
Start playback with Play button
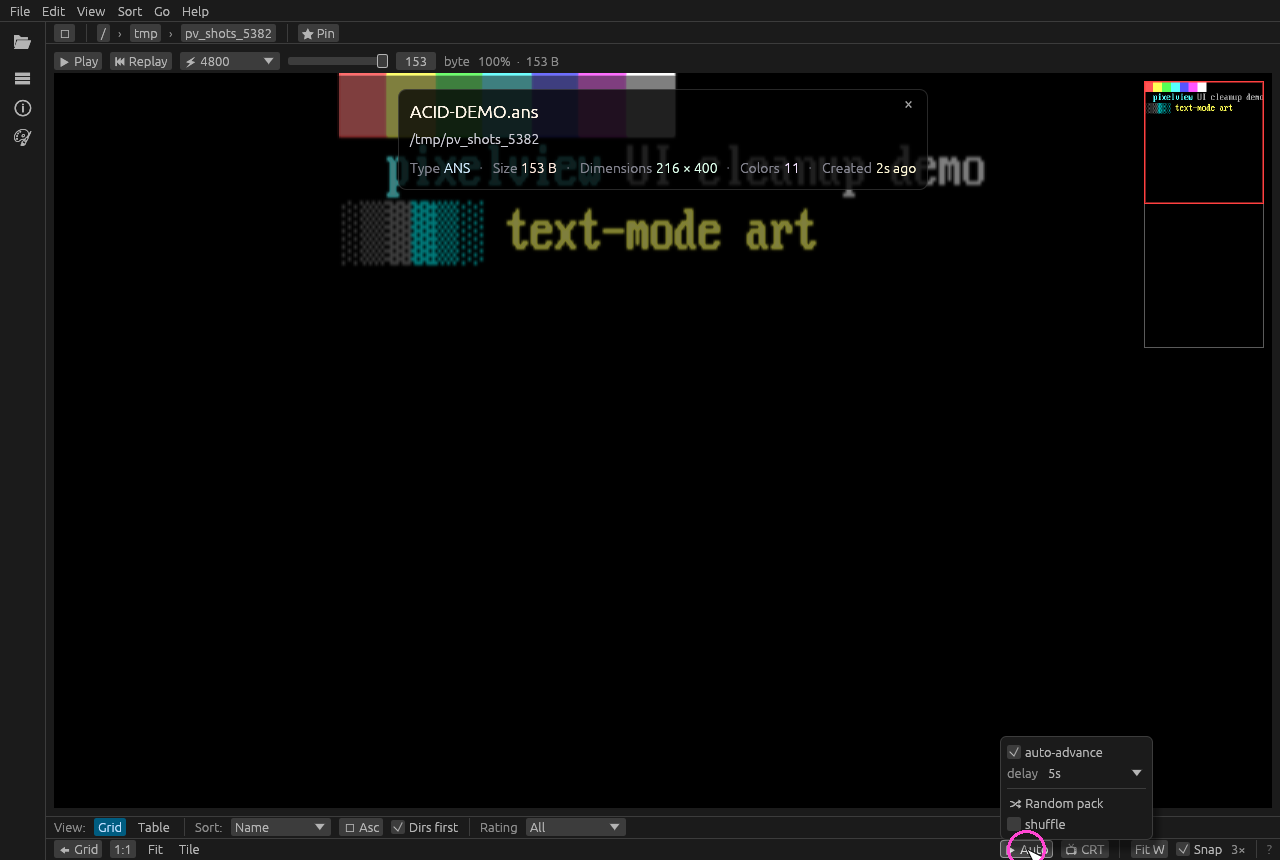(78, 62)
